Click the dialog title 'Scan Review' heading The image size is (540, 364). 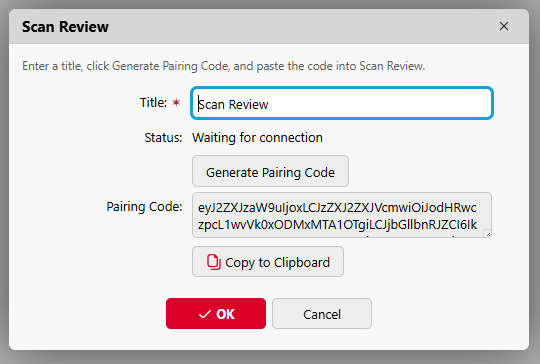pyautogui.click(x=65, y=27)
